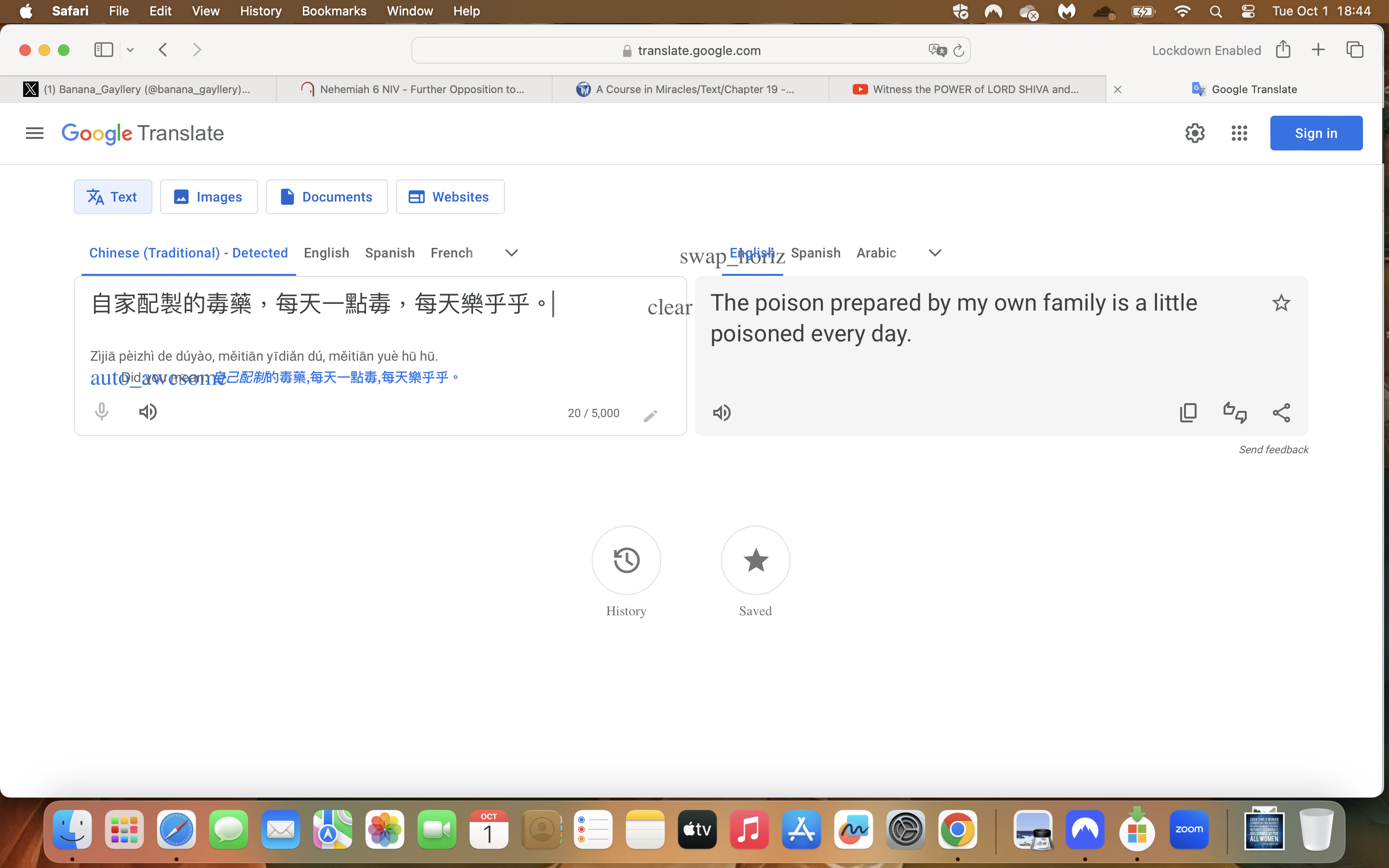Expand the target language list chevron
The image size is (1389, 868).
pos(935,253)
